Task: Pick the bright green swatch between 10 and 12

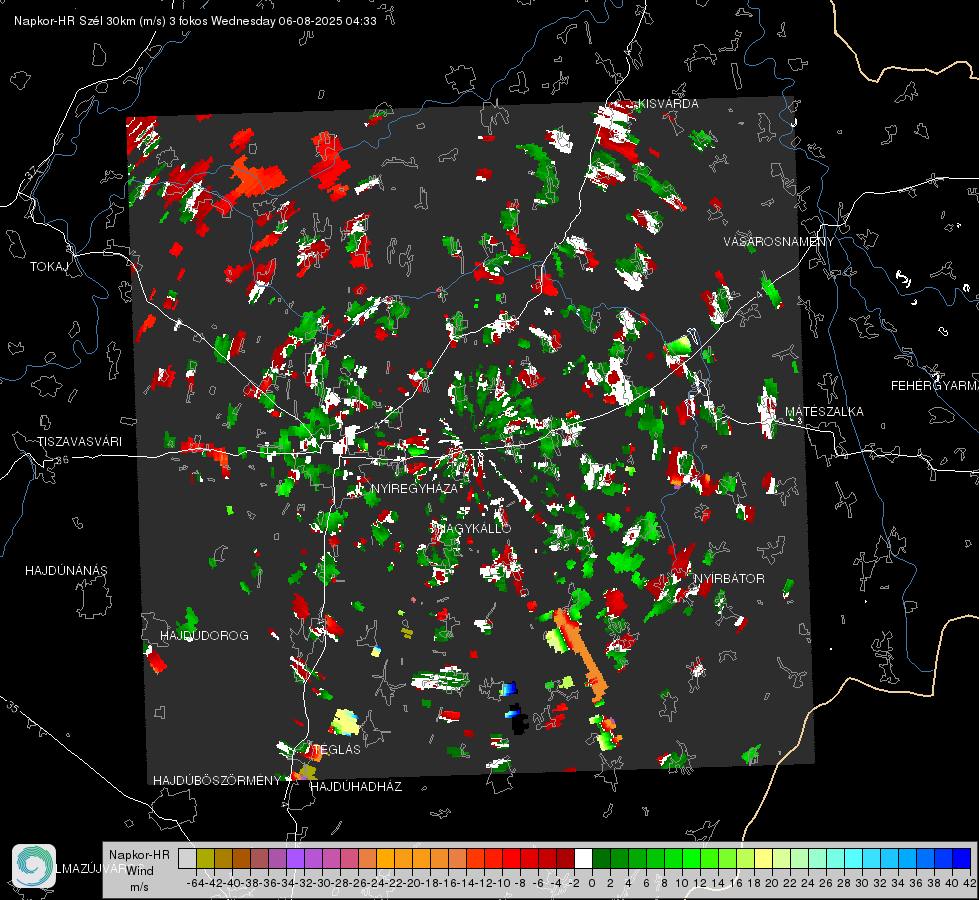Action: [x=692, y=859]
